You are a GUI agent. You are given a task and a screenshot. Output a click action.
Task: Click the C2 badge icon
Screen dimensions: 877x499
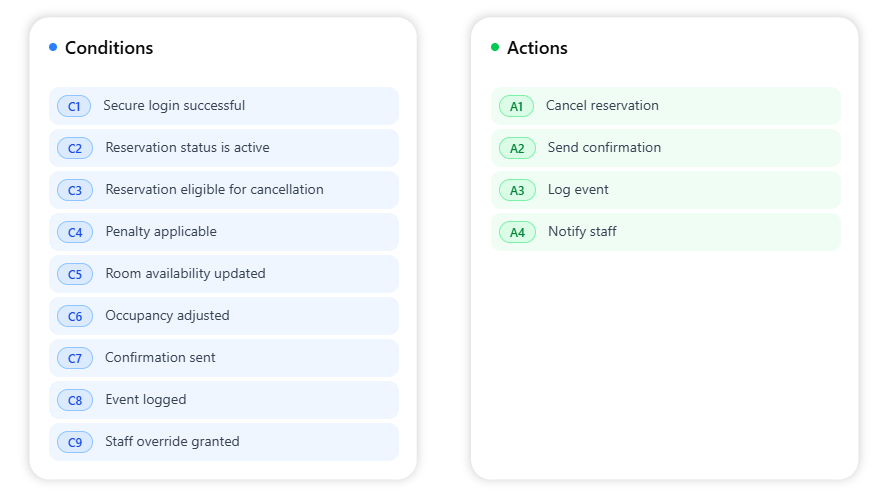click(x=75, y=148)
